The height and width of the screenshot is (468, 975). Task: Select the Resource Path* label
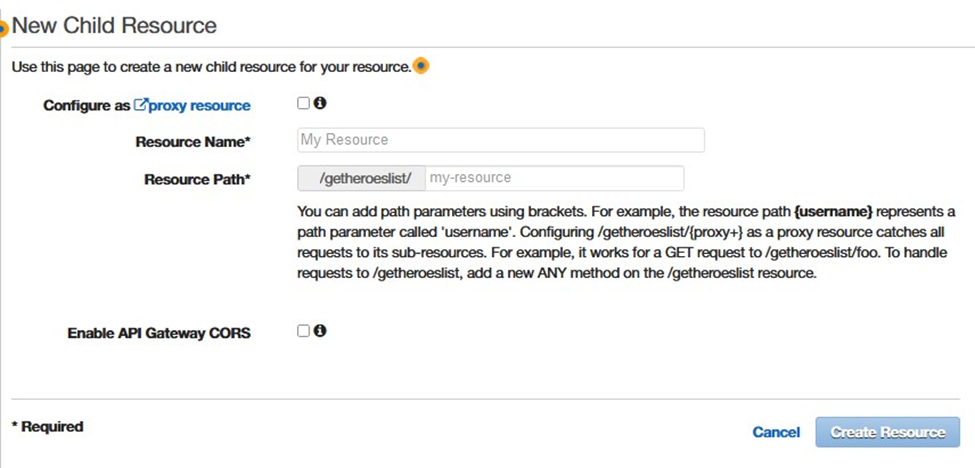coord(197,180)
